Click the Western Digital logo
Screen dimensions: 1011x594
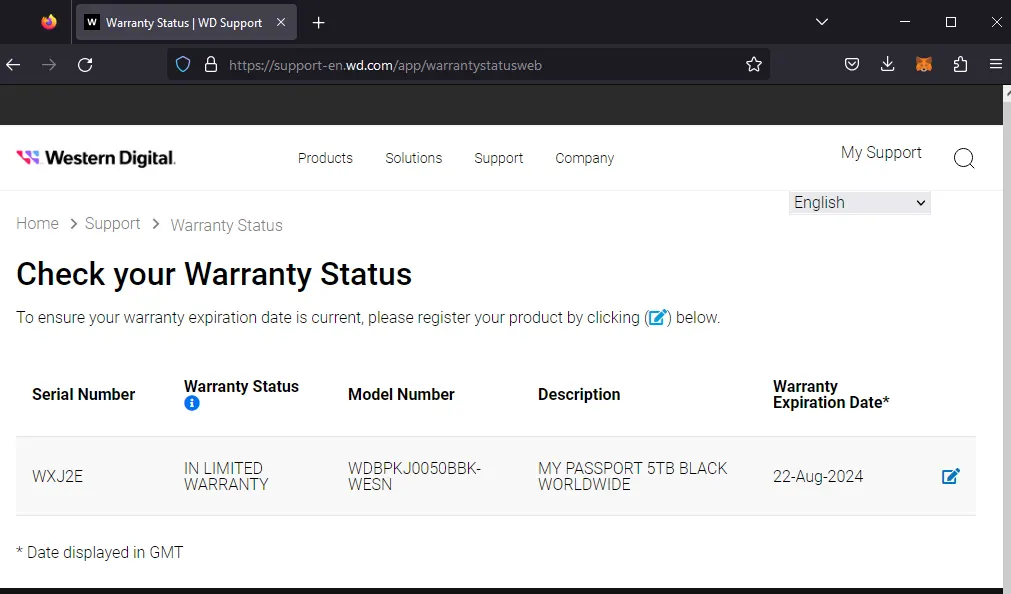(x=95, y=158)
